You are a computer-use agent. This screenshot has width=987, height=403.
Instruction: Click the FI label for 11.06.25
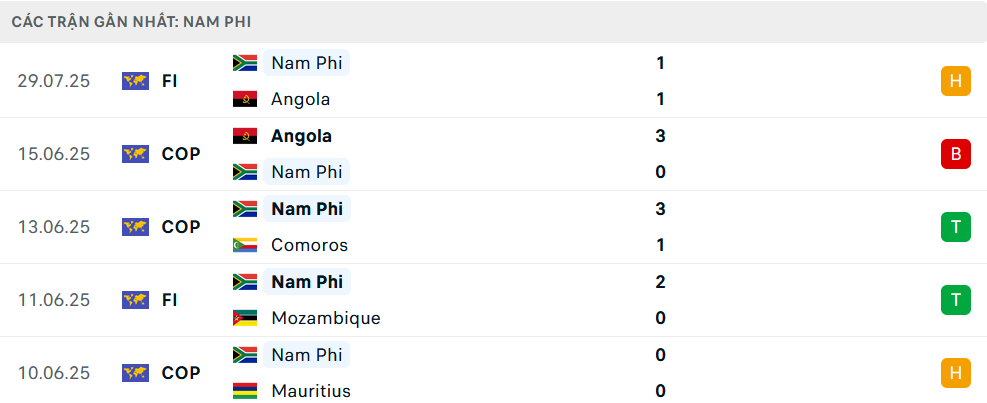tap(169, 300)
